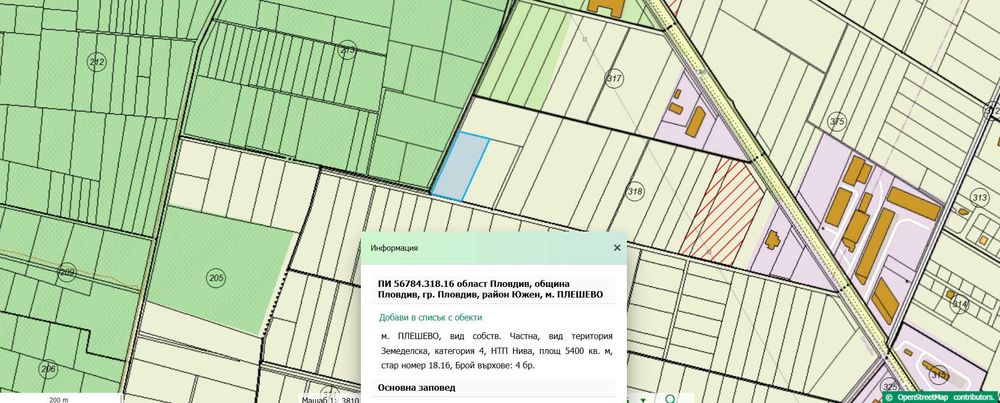Click the 200 m scale bar label
The width and height of the screenshot is (1000, 403).
click(59, 399)
